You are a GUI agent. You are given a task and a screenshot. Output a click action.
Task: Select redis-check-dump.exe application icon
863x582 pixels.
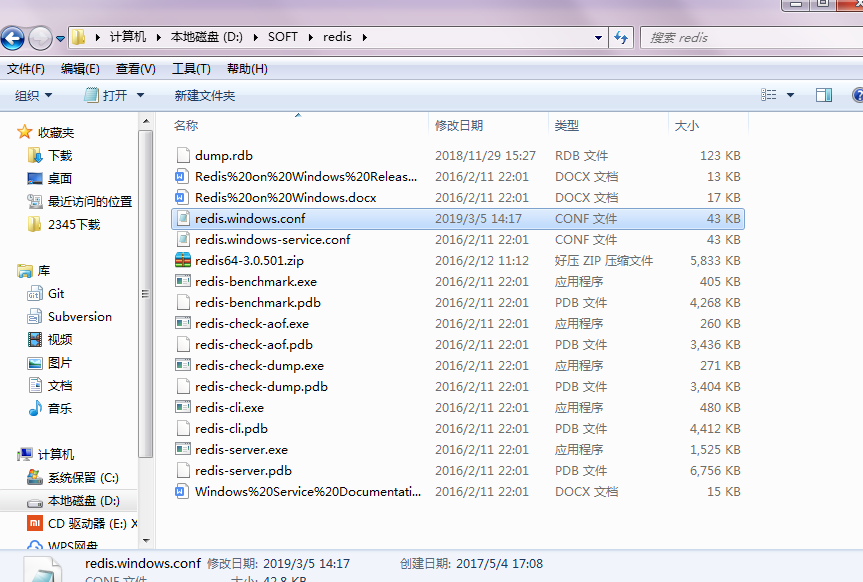(183, 366)
